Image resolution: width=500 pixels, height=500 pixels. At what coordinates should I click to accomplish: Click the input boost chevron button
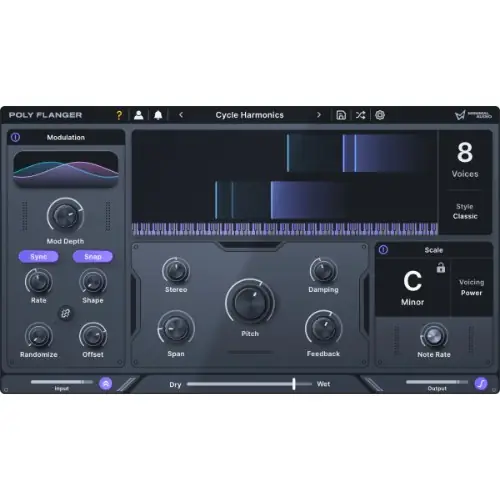(x=106, y=384)
